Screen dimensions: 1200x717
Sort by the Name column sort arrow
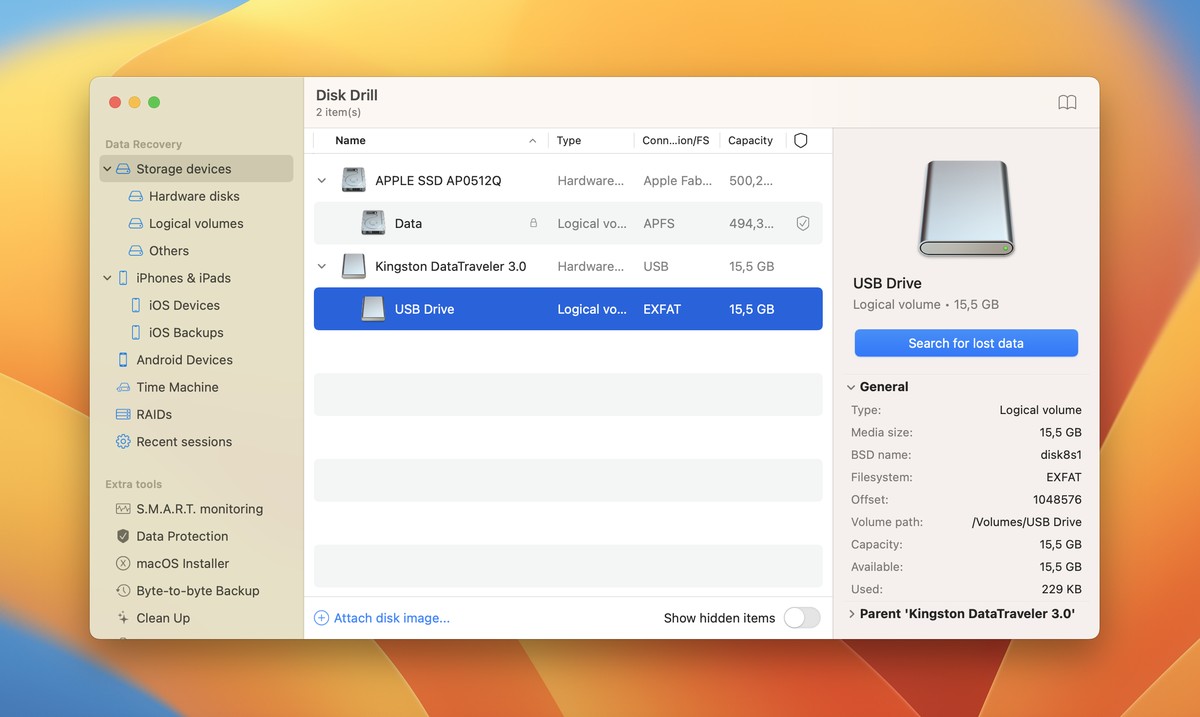533,141
